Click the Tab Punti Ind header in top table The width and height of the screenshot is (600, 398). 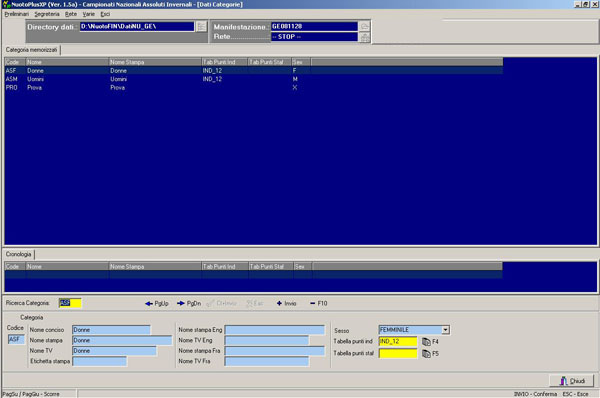coord(225,62)
